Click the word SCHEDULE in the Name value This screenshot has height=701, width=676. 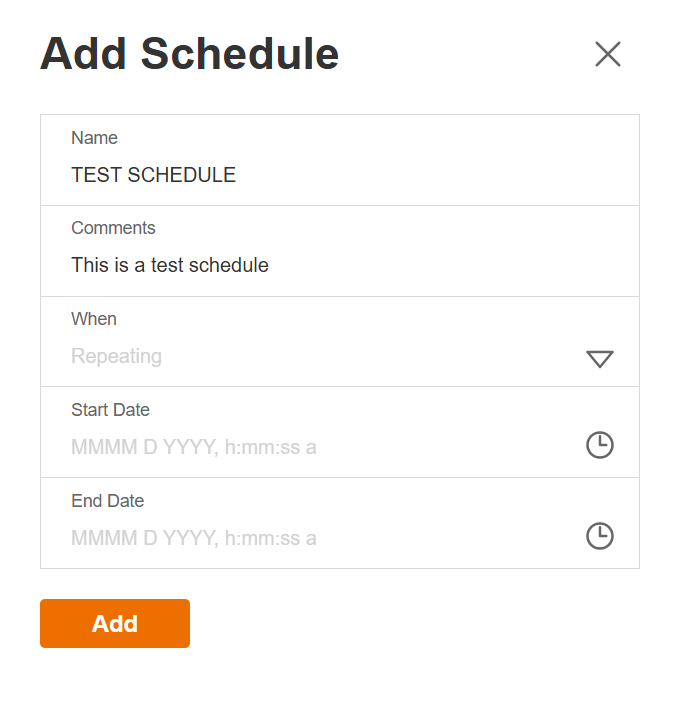pyautogui.click(x=182, y=175)
